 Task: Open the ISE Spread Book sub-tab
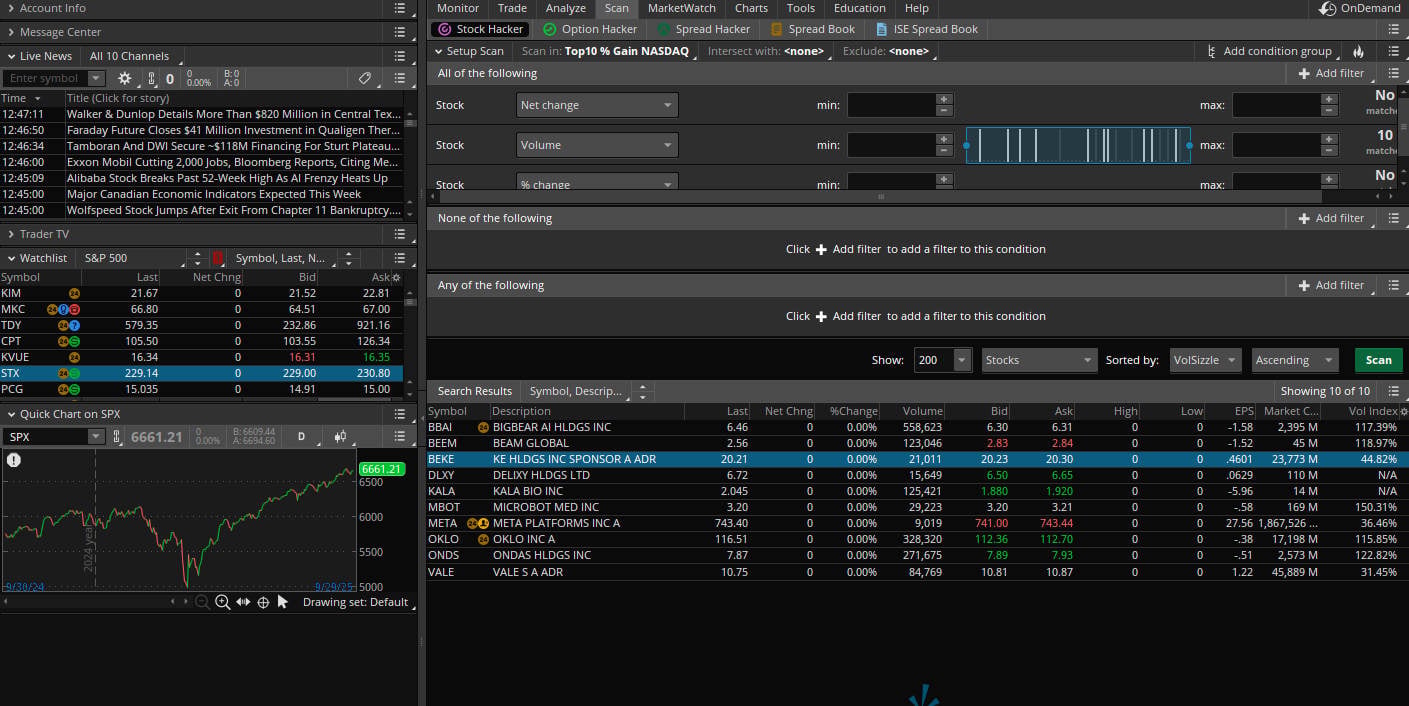pyautogui.click(x=926, y=29)
